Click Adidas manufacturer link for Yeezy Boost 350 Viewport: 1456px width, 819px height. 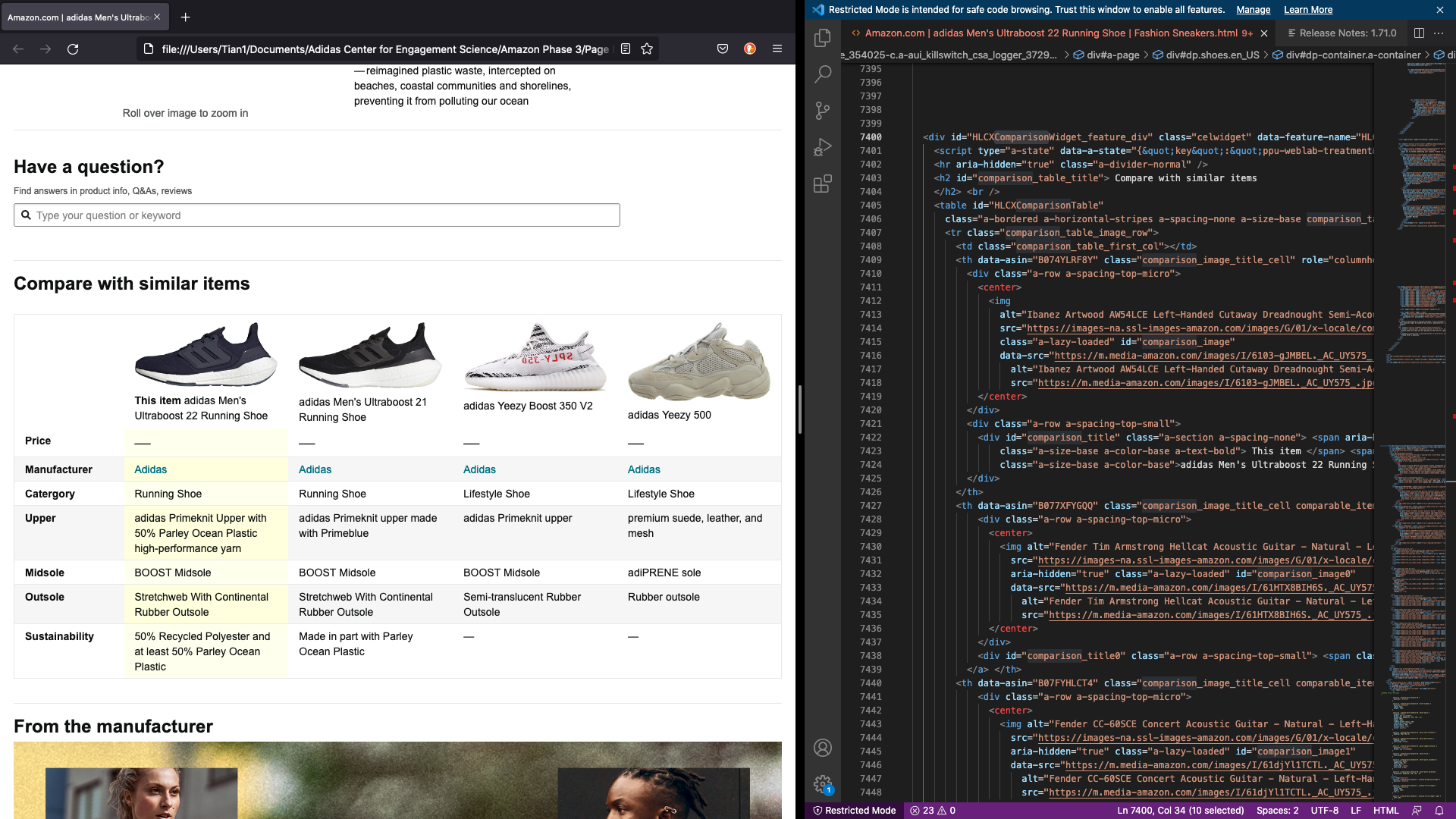click(x=479, y=469)
